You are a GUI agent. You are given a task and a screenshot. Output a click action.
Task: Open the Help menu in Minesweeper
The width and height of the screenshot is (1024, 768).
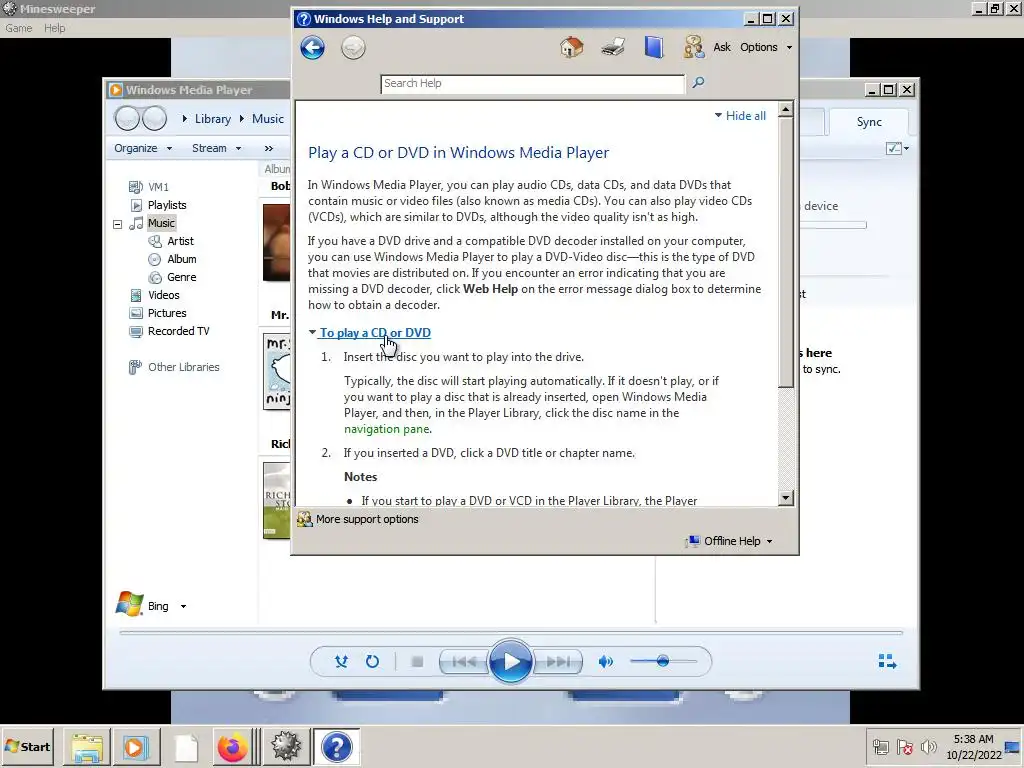pos(55,28)
